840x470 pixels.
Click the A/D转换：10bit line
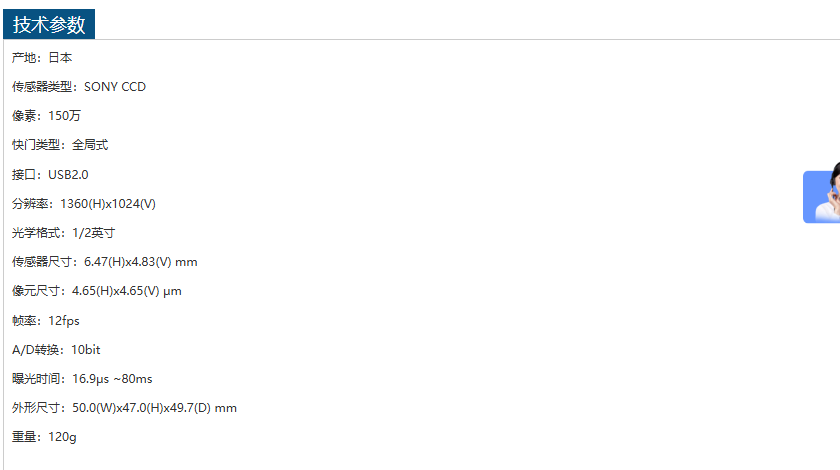pos(56,350)
